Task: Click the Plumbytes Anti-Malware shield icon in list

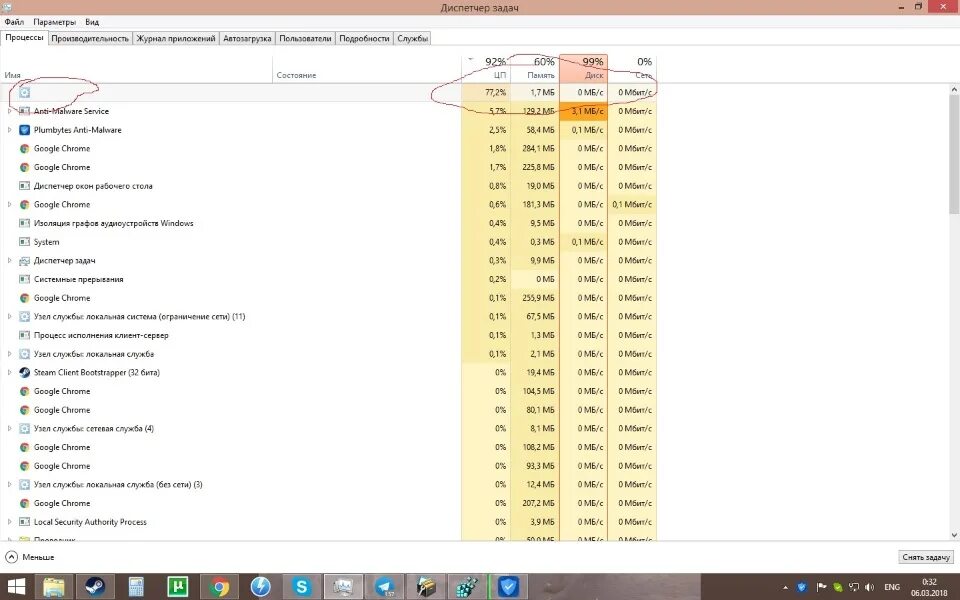Action: point(24,130)
